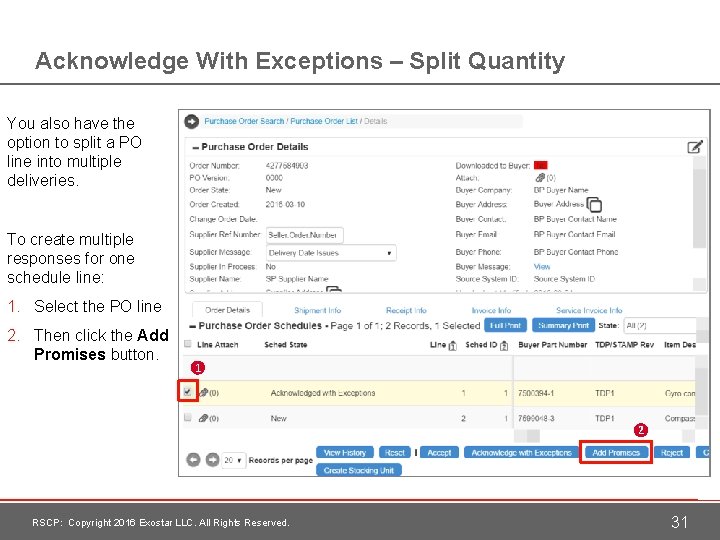720x540 pixels.
Task: Click the Add Promises button
Action: (x=616, y=453)
